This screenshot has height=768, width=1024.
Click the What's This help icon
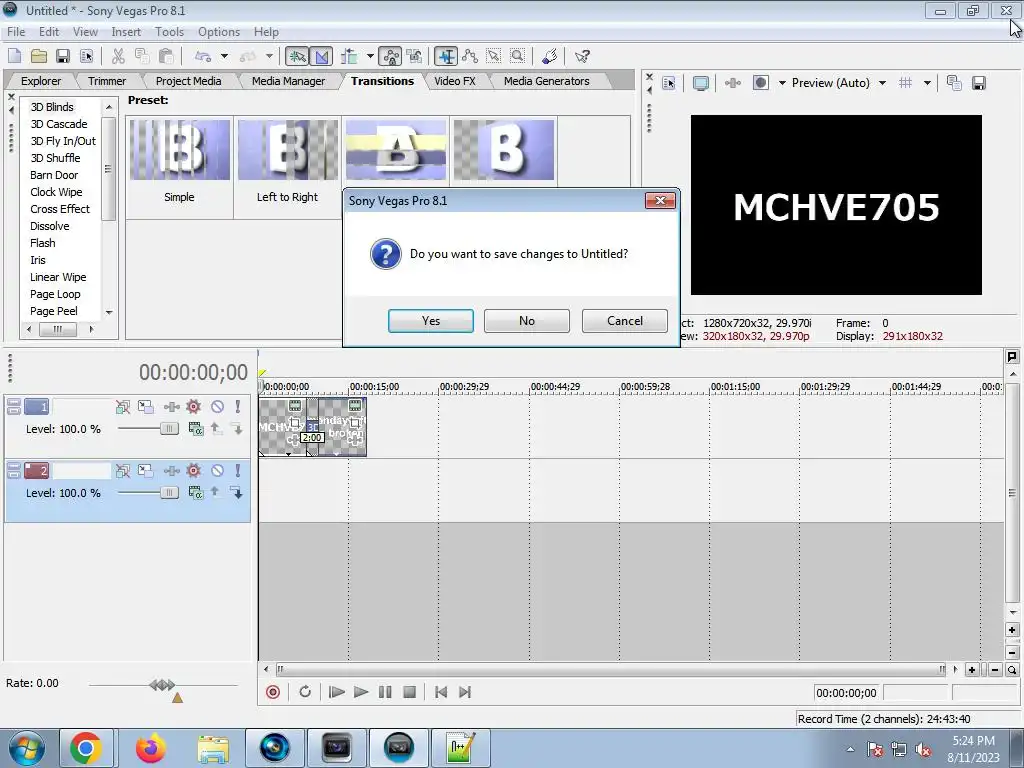(x=582, y=57)
